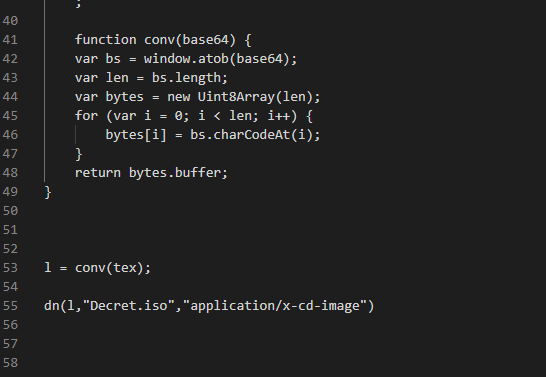
Task: Click line number 53 in the gutter
Action: (10, 268)
